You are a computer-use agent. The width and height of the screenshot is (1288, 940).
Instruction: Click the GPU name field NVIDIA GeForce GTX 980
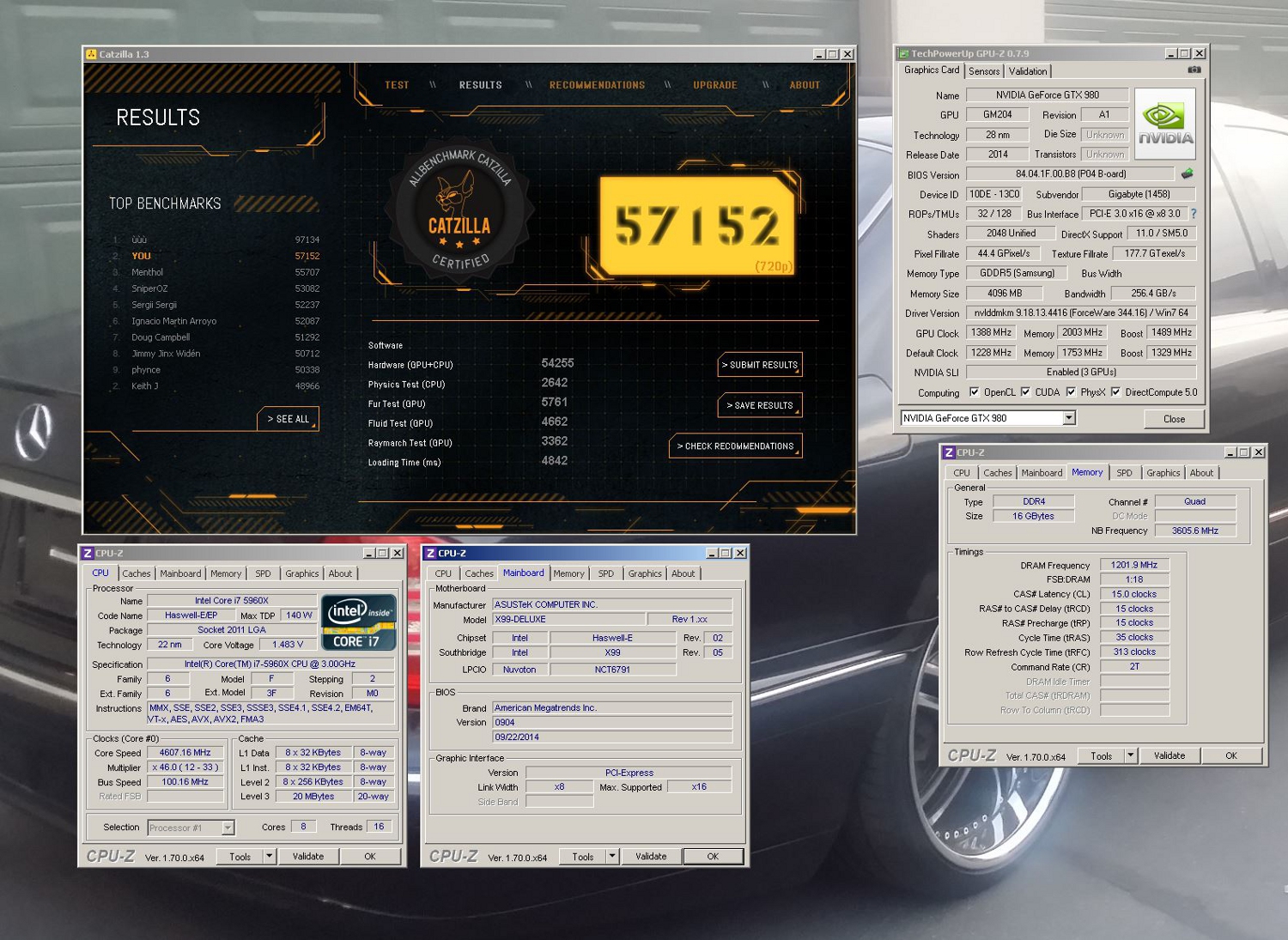(x=1048, y=95)
